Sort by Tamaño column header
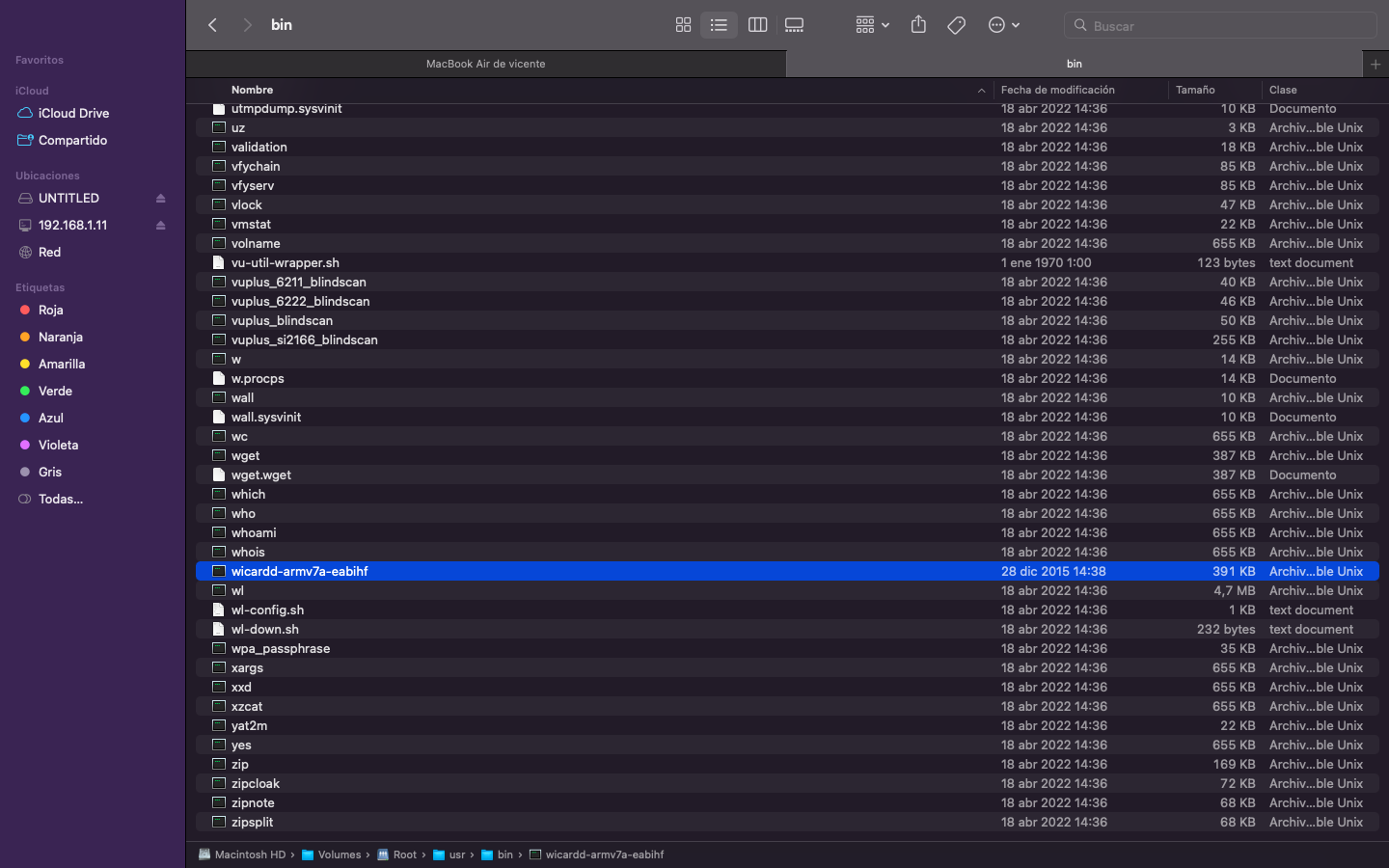The width and height of the screenshot is (1389, 868). pos(1195,90)
